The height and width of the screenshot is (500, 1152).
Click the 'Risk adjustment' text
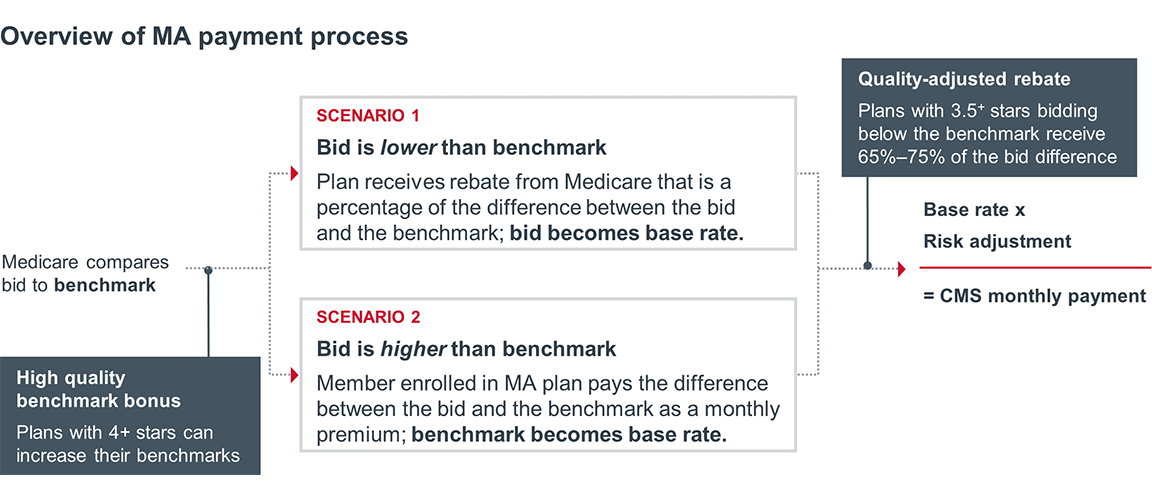tap(995, 241)
